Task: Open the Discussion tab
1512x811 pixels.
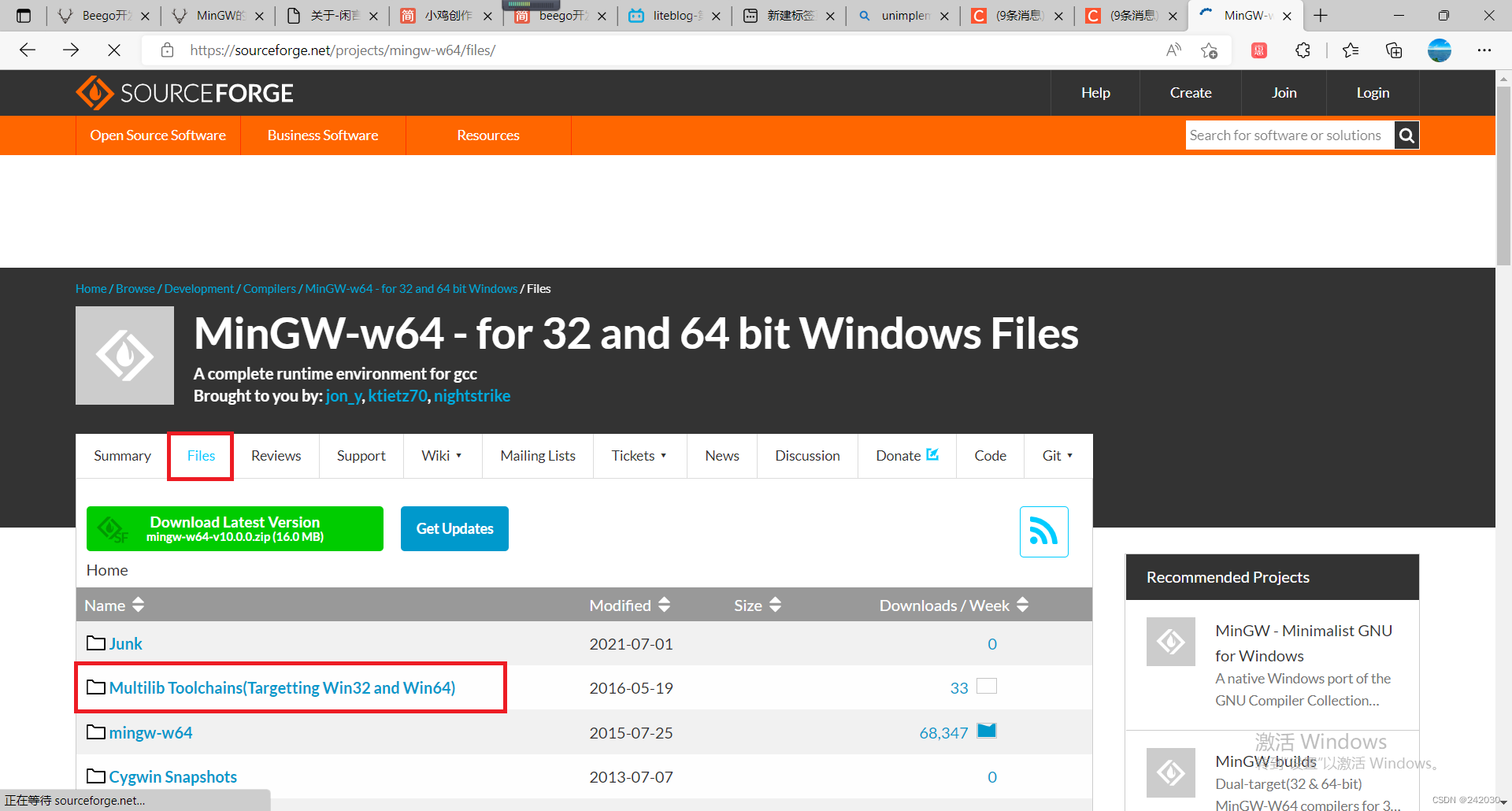Action: click(807, 456)
